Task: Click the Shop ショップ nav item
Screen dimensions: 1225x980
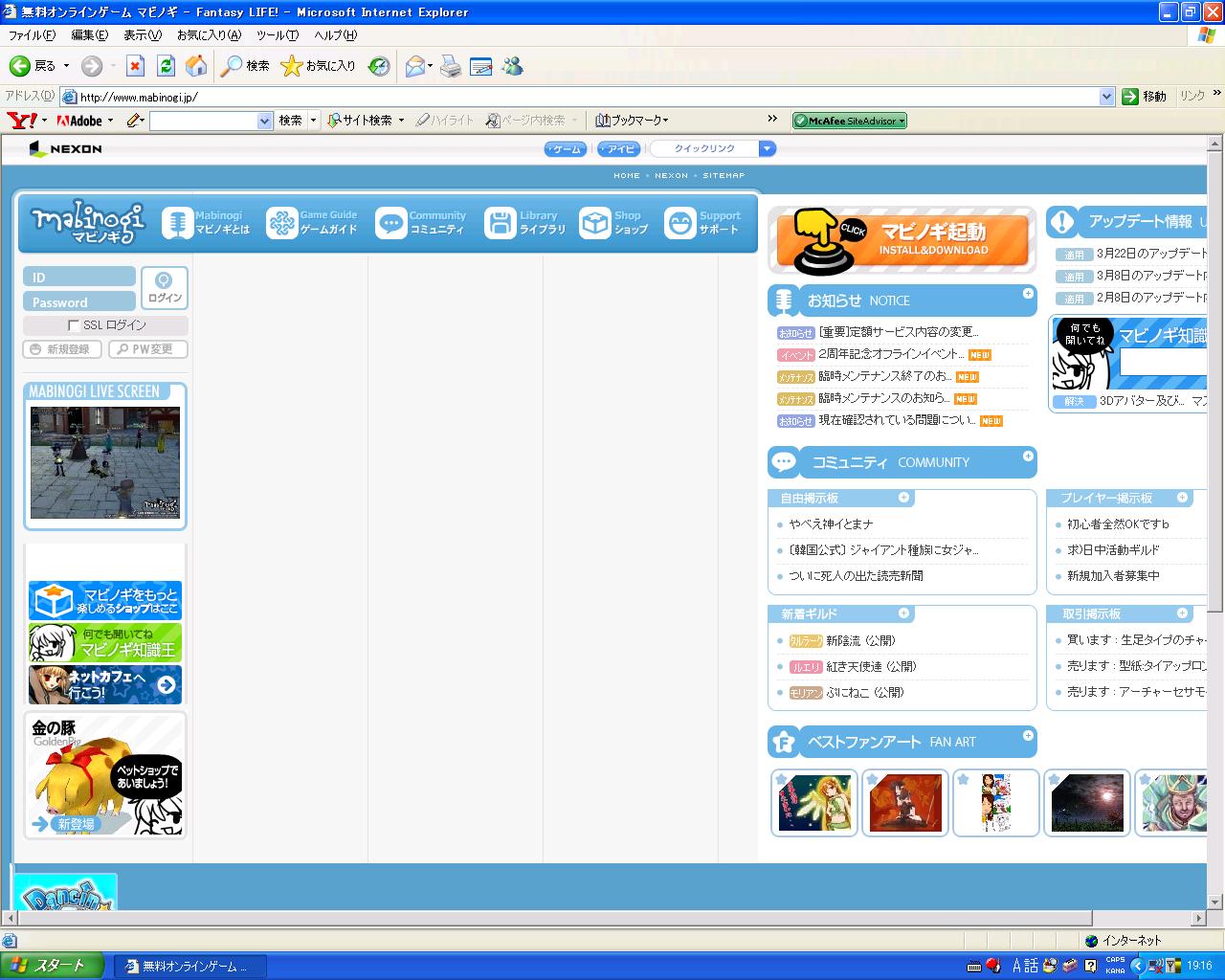Action: point(614,223)
